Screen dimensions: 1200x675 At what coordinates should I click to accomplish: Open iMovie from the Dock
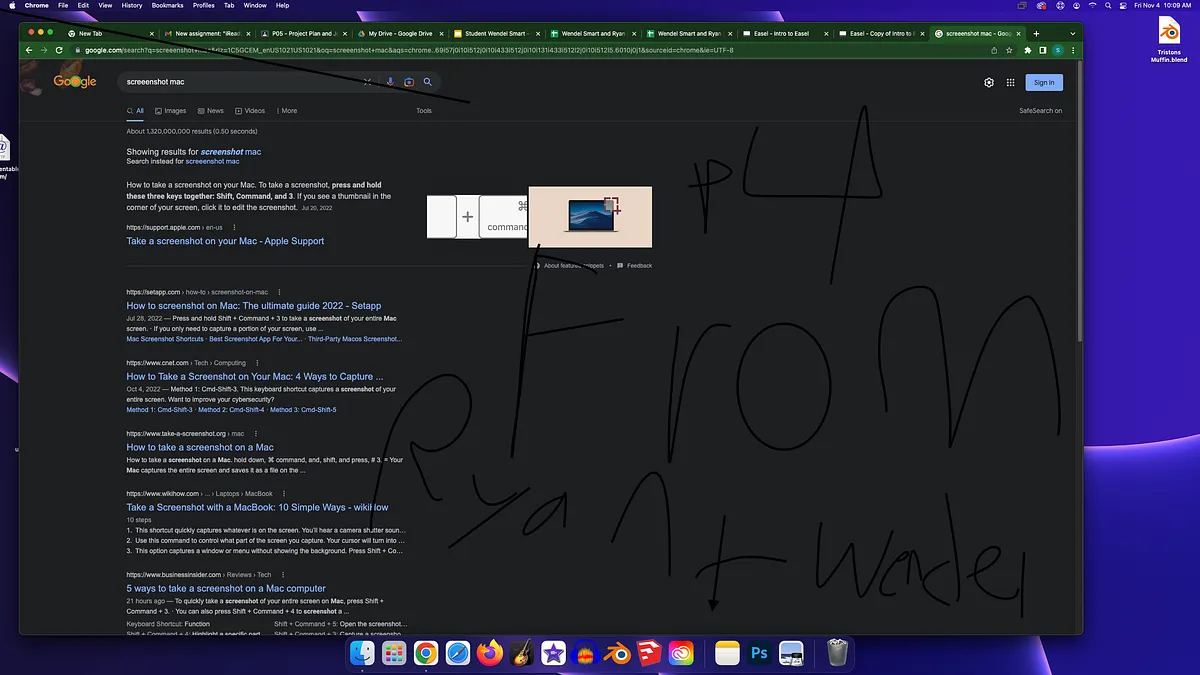coord(553,654)
